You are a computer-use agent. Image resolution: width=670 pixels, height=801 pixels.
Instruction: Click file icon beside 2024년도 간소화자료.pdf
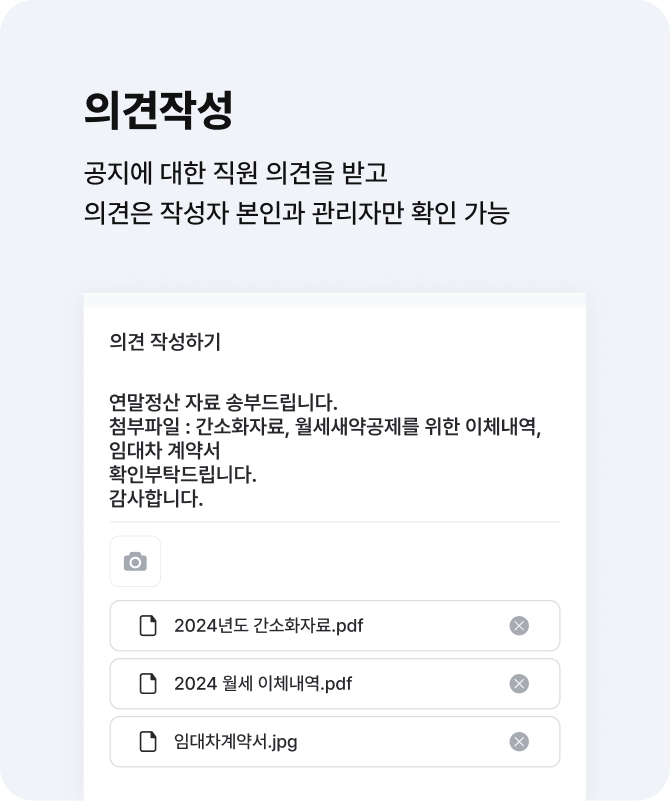point(148,626)
